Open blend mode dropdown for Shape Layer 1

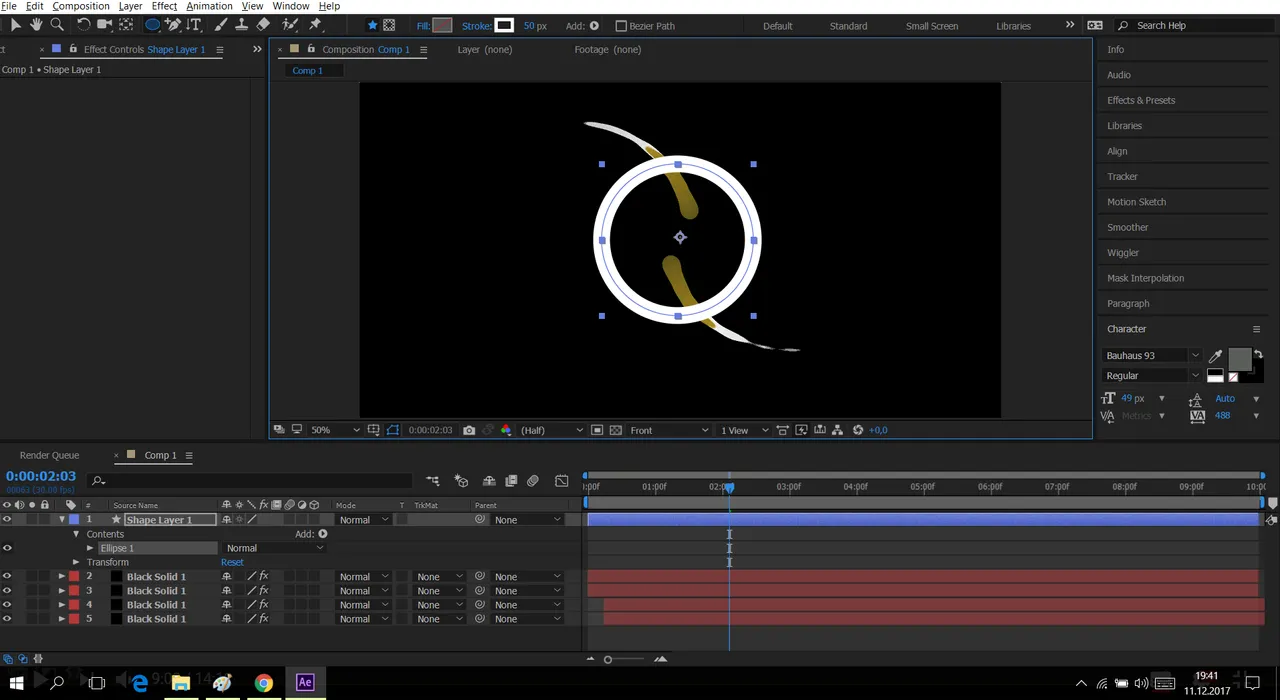click(x=363, y=520)
